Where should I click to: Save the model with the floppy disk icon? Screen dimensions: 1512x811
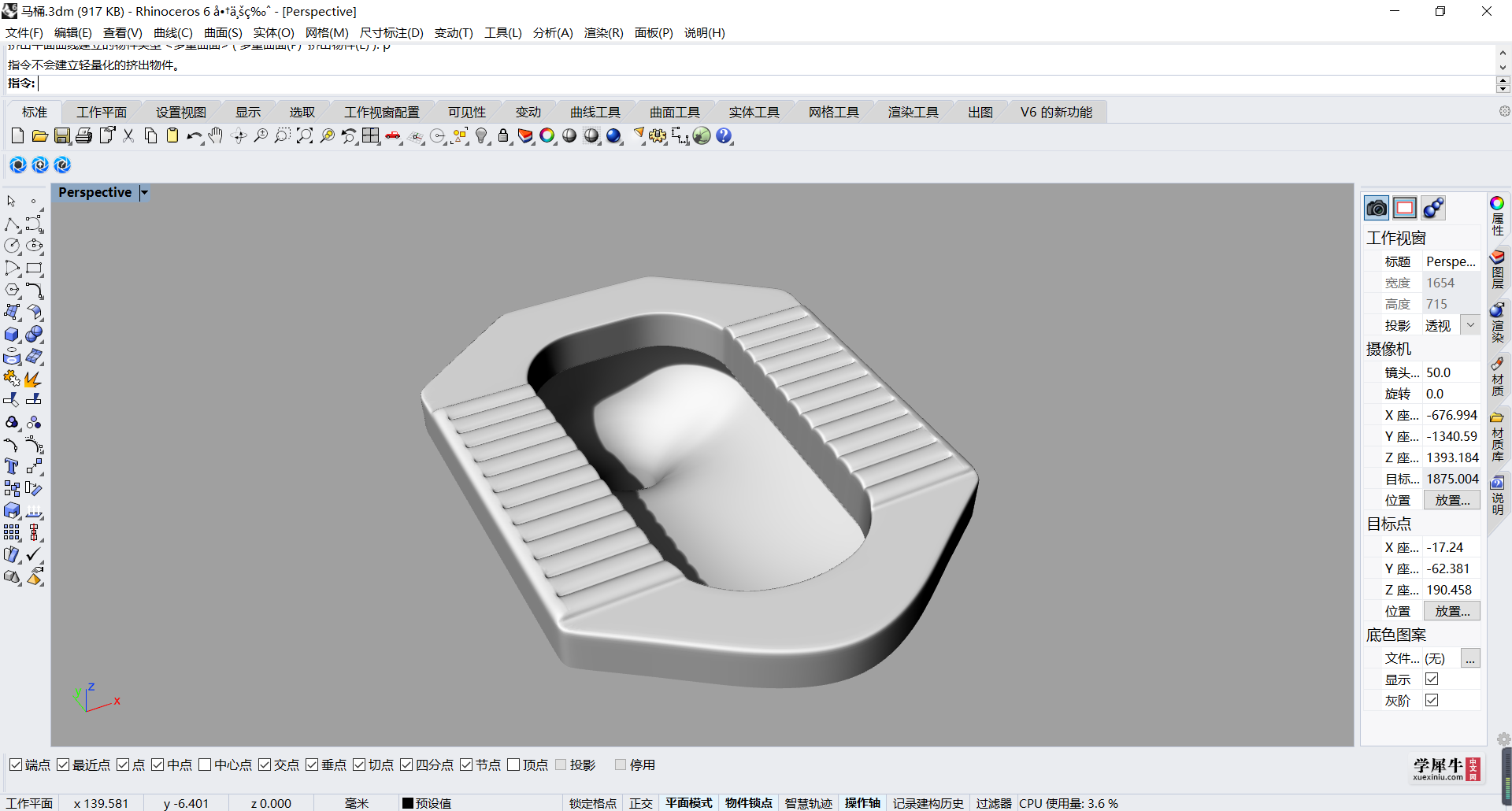pyautogui.click(x=61, y=136)
